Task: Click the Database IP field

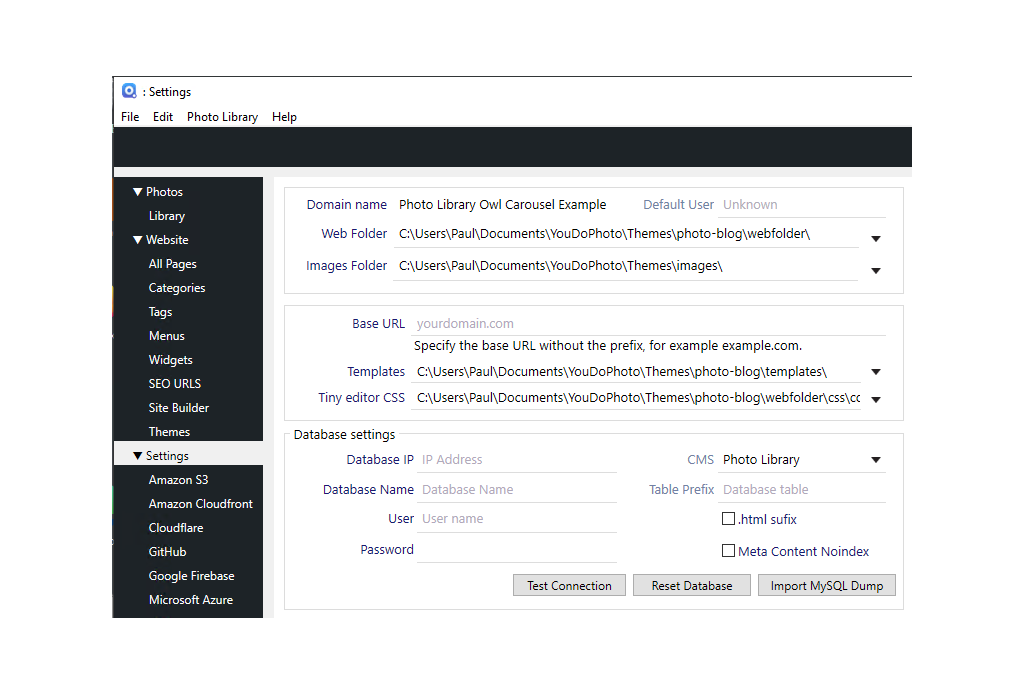Action: (x=517, y=460)
